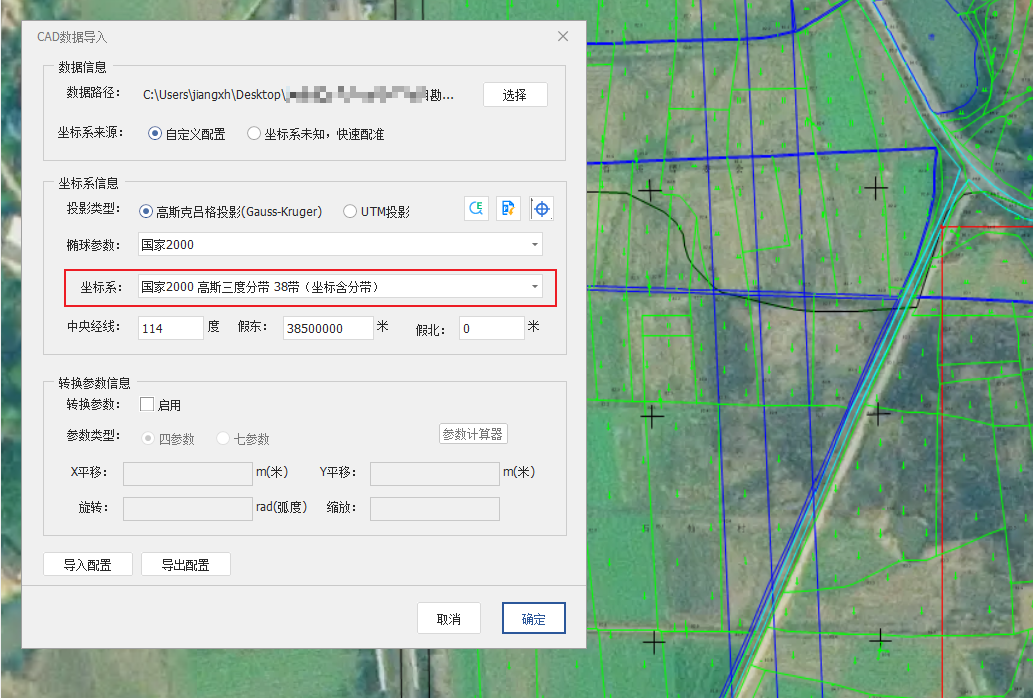
Task: Click the 取消 cancel button
Action: [448, 619]
